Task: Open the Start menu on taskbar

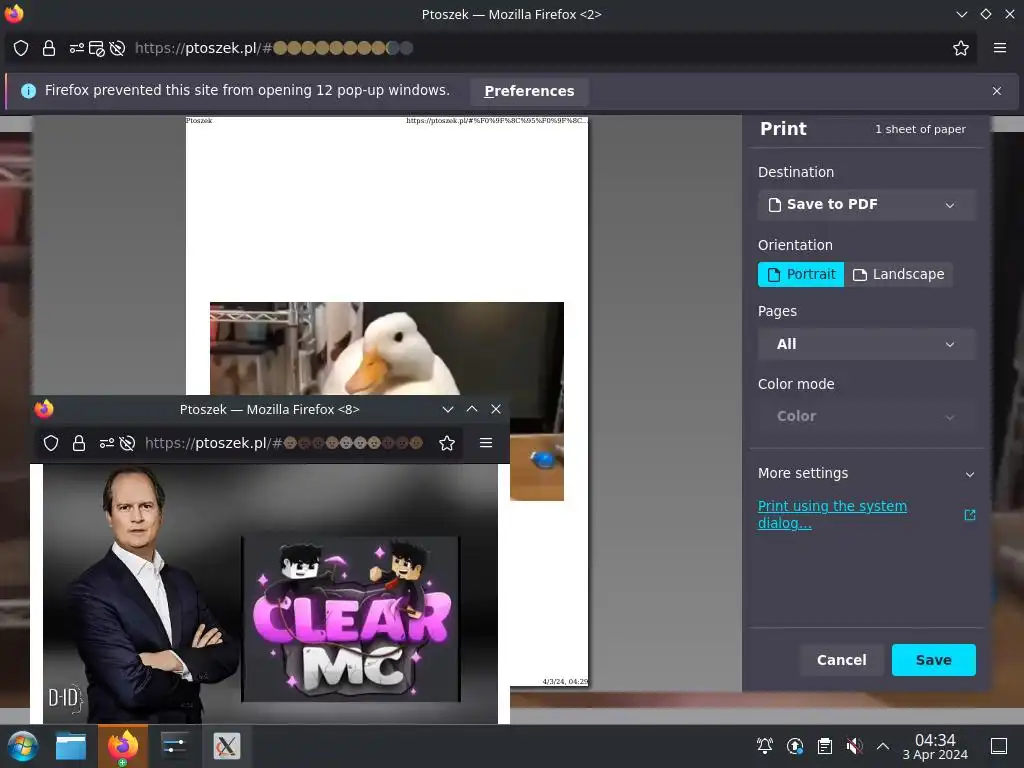Action: coord(22,746)
